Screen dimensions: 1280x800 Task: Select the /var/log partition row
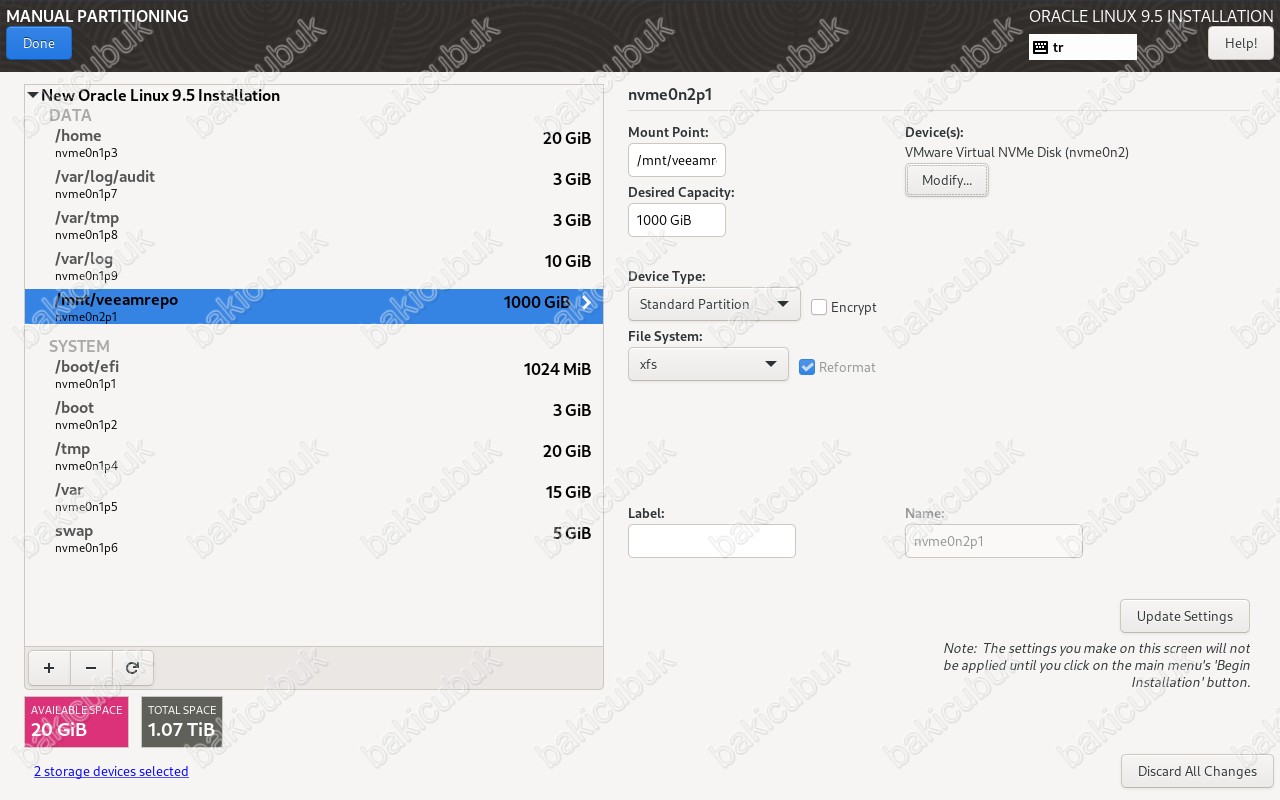pyautogui.click(x=314, y=266)
